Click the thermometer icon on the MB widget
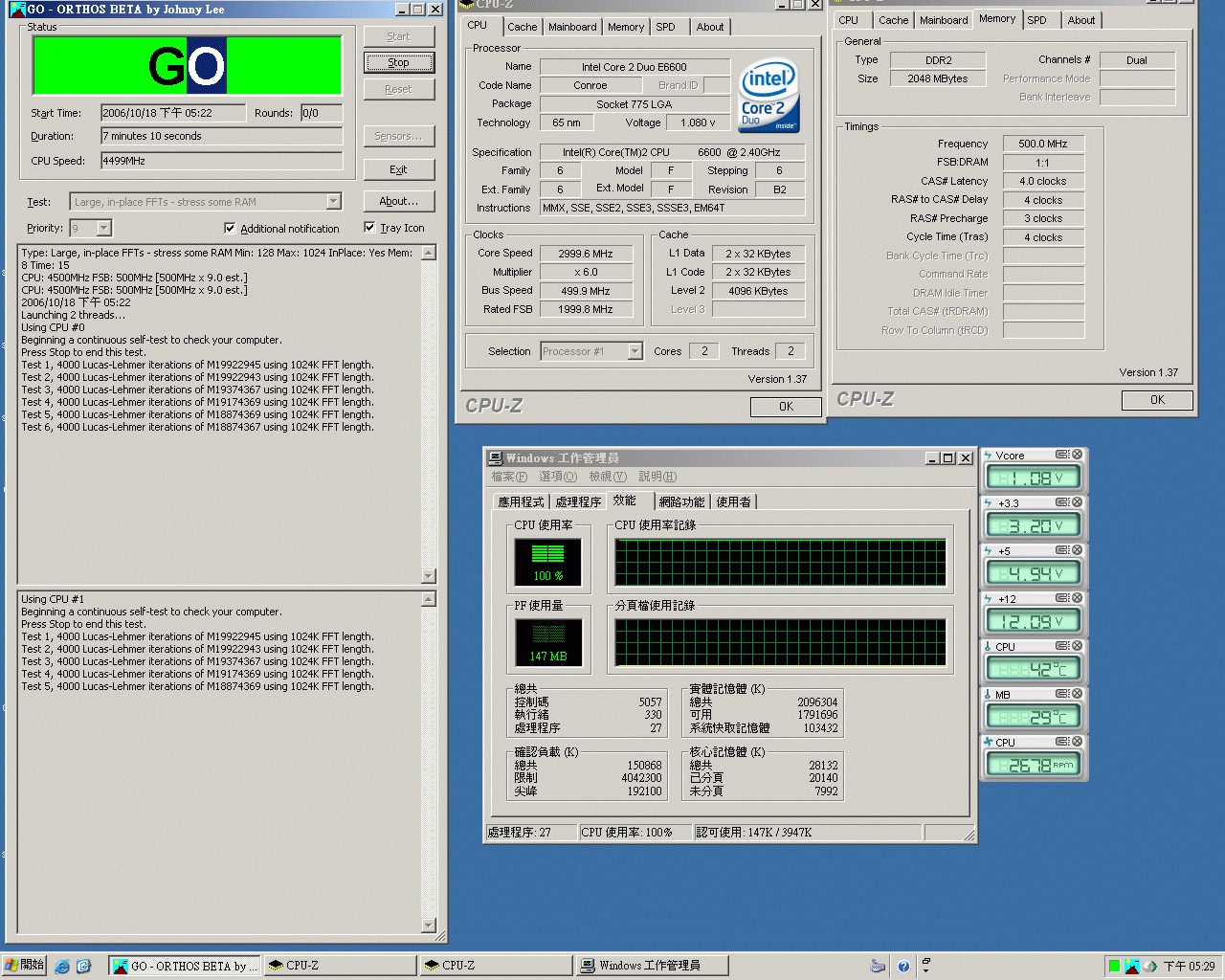This screenshot has height=980, width=1225. point(988,695)
